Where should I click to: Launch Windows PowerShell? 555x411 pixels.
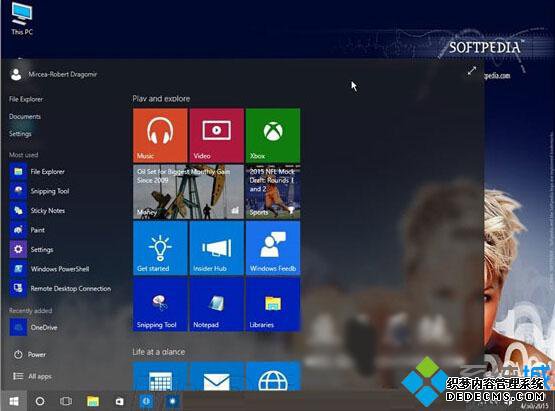click(x=50, y=269)
